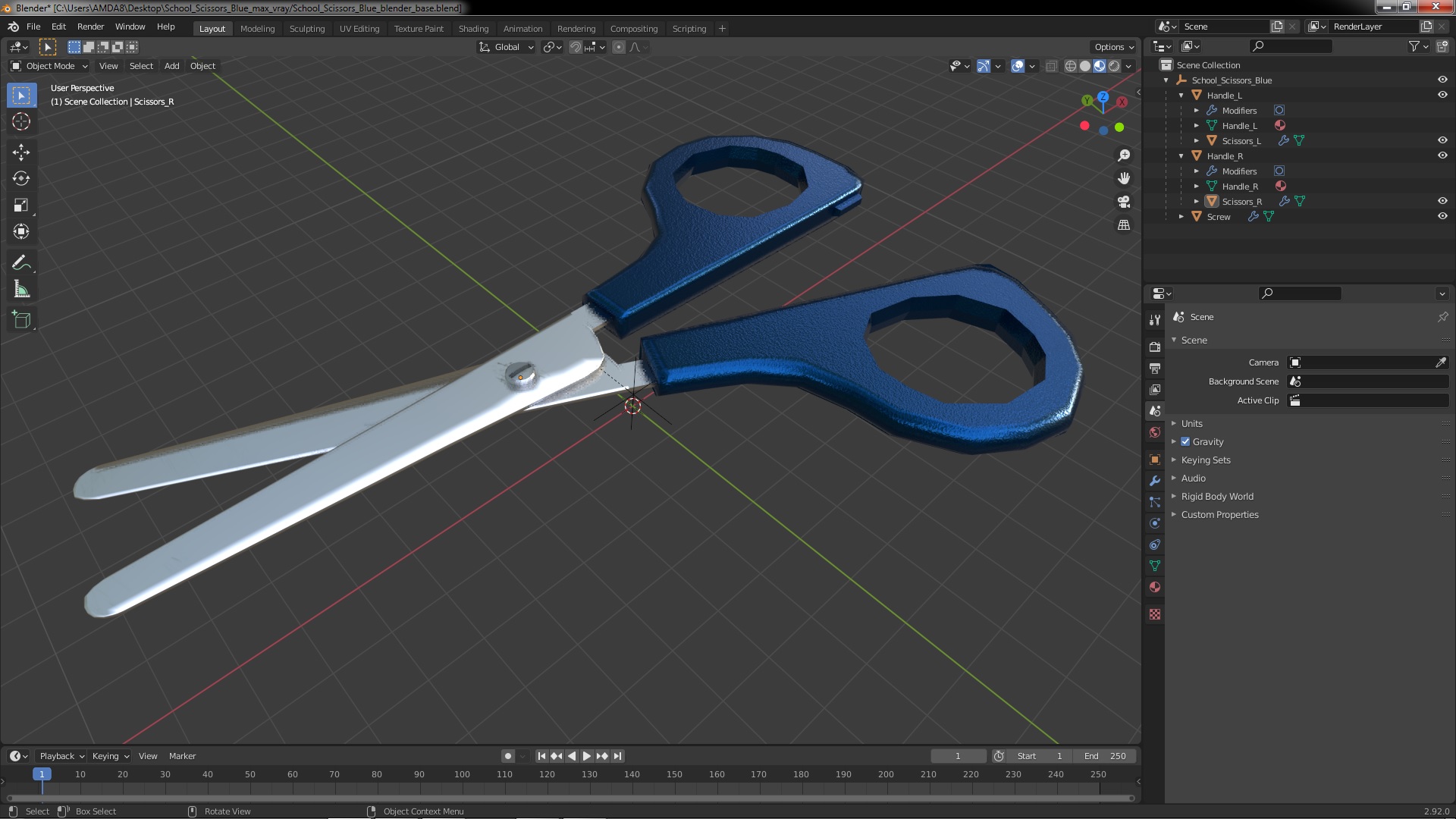Screen dimensions: 1456x819
Task: Click the Marker button in timeline
Action: pos(182,756)
